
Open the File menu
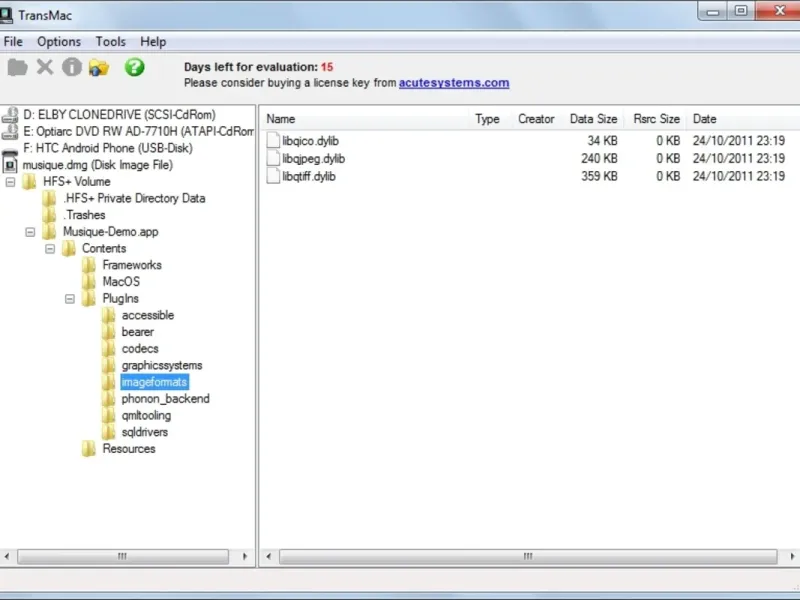(13, 42)
